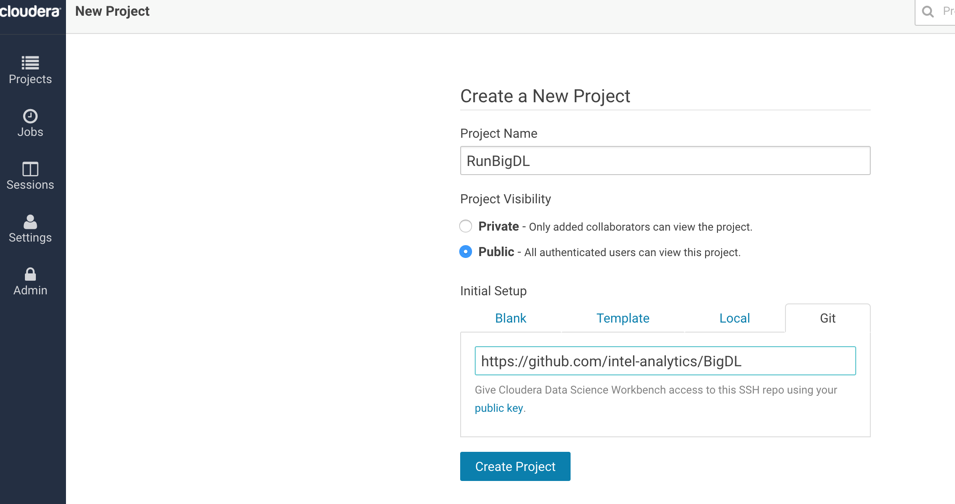Switch to the Blank setup tab
The image size is (955, 504).
(x=510, y=318)
